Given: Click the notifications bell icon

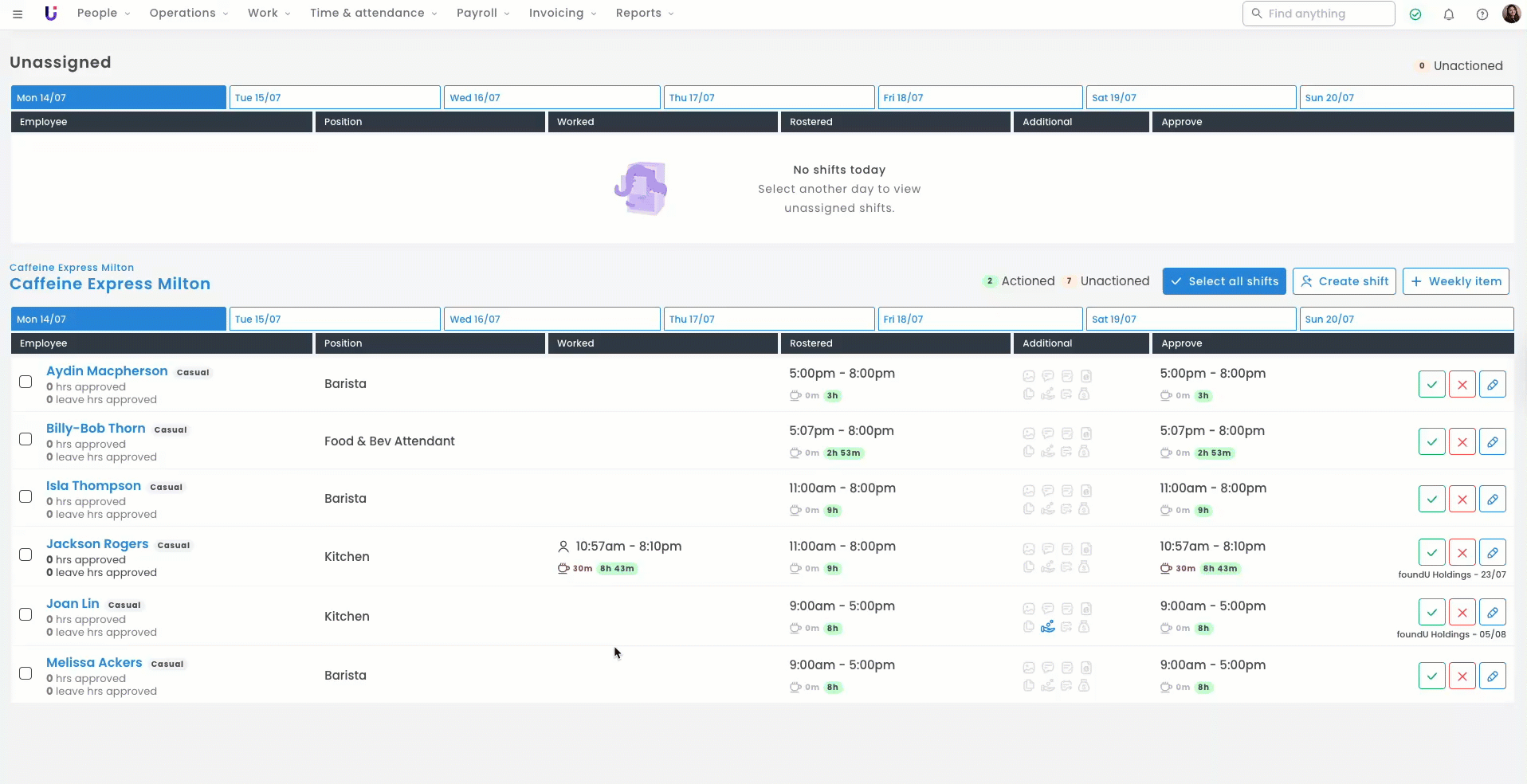Looking at the screenshot, I should [1449, 14].
